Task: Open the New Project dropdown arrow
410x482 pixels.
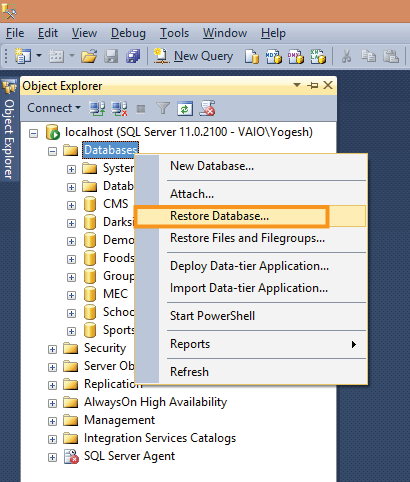Action: coord(39,55)
